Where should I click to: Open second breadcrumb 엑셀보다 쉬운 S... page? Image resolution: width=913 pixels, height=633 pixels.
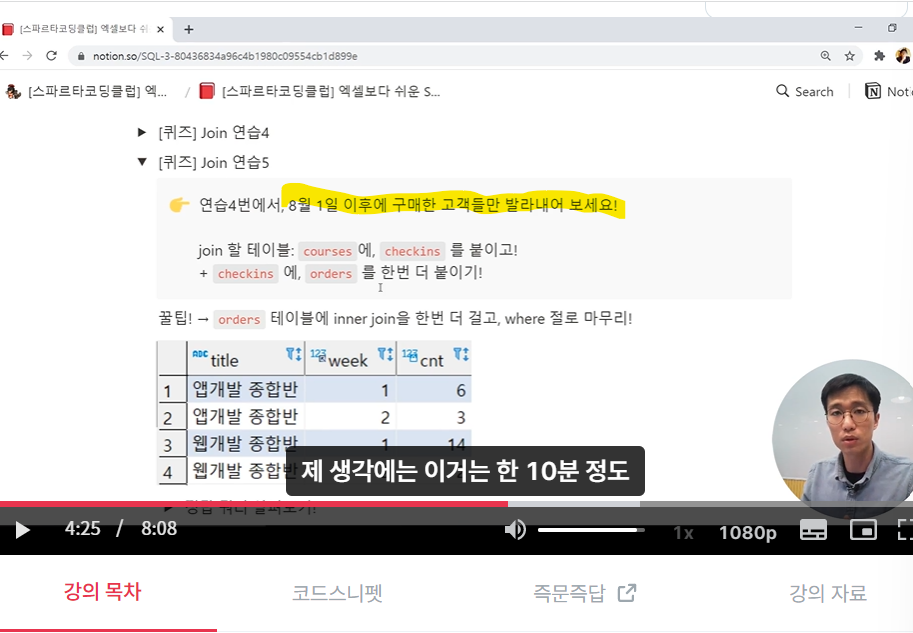pos(320,91)
